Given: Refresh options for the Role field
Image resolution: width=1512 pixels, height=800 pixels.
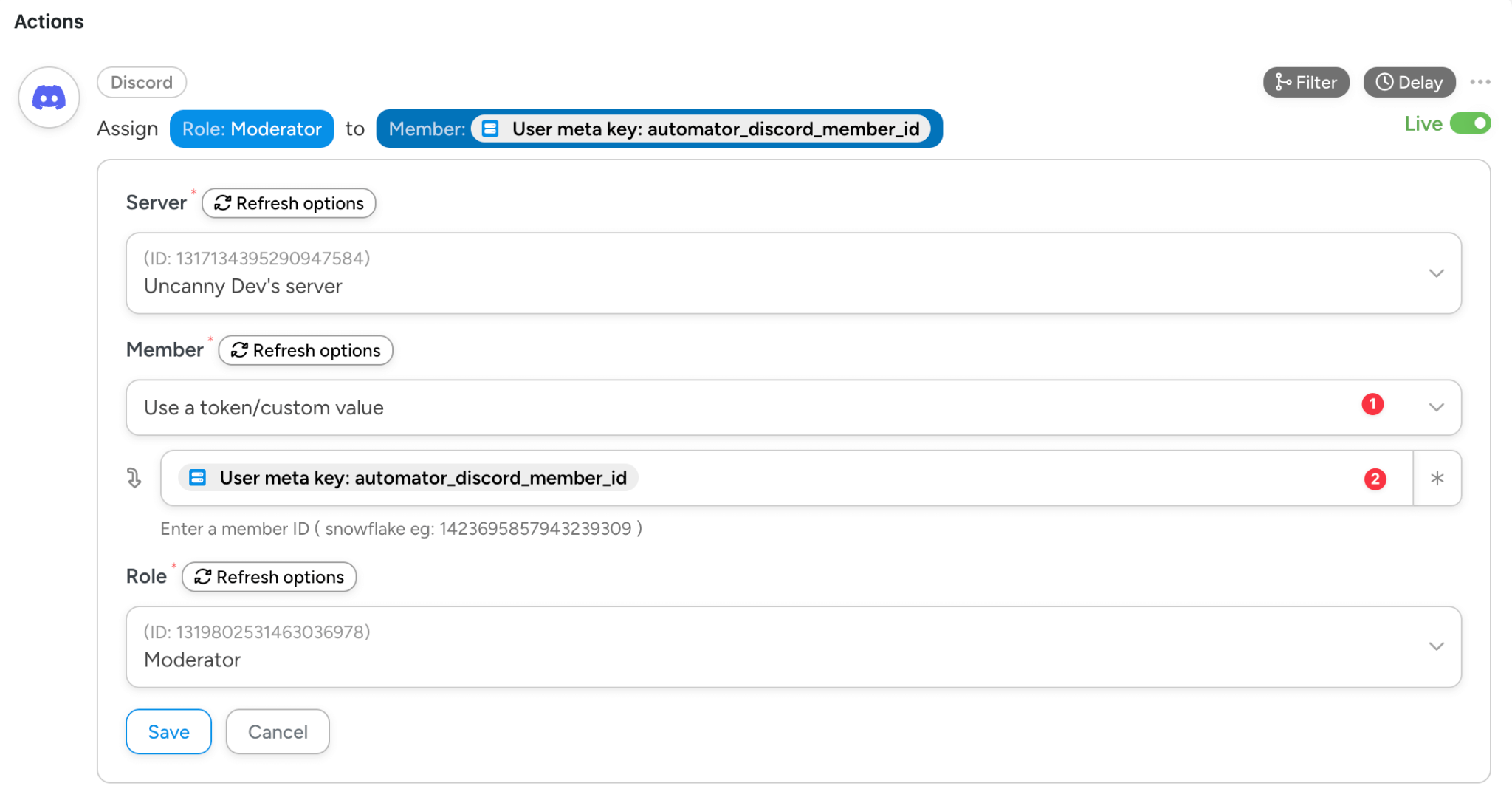Looking at the screenshot, I should click(x=269, y=577).
